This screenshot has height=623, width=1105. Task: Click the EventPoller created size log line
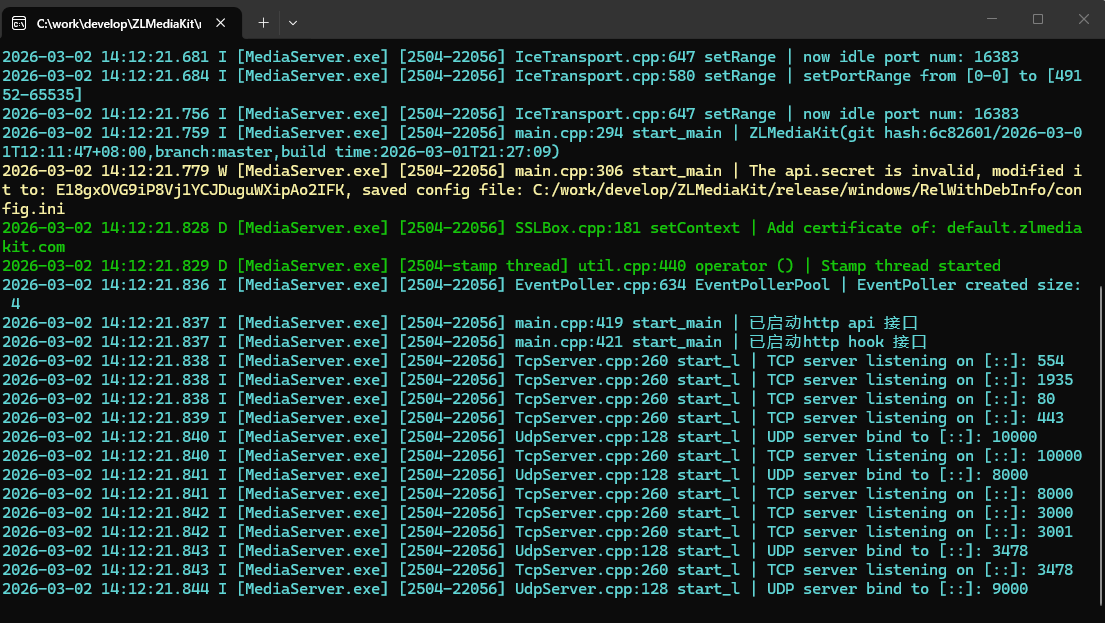[x=540, y=285]
